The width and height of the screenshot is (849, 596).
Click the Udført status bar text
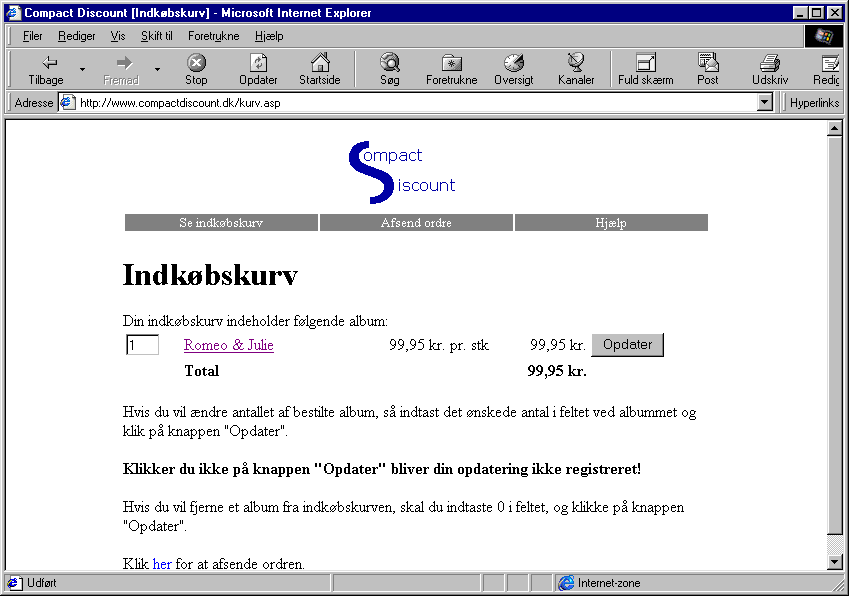tap(42, 583)
